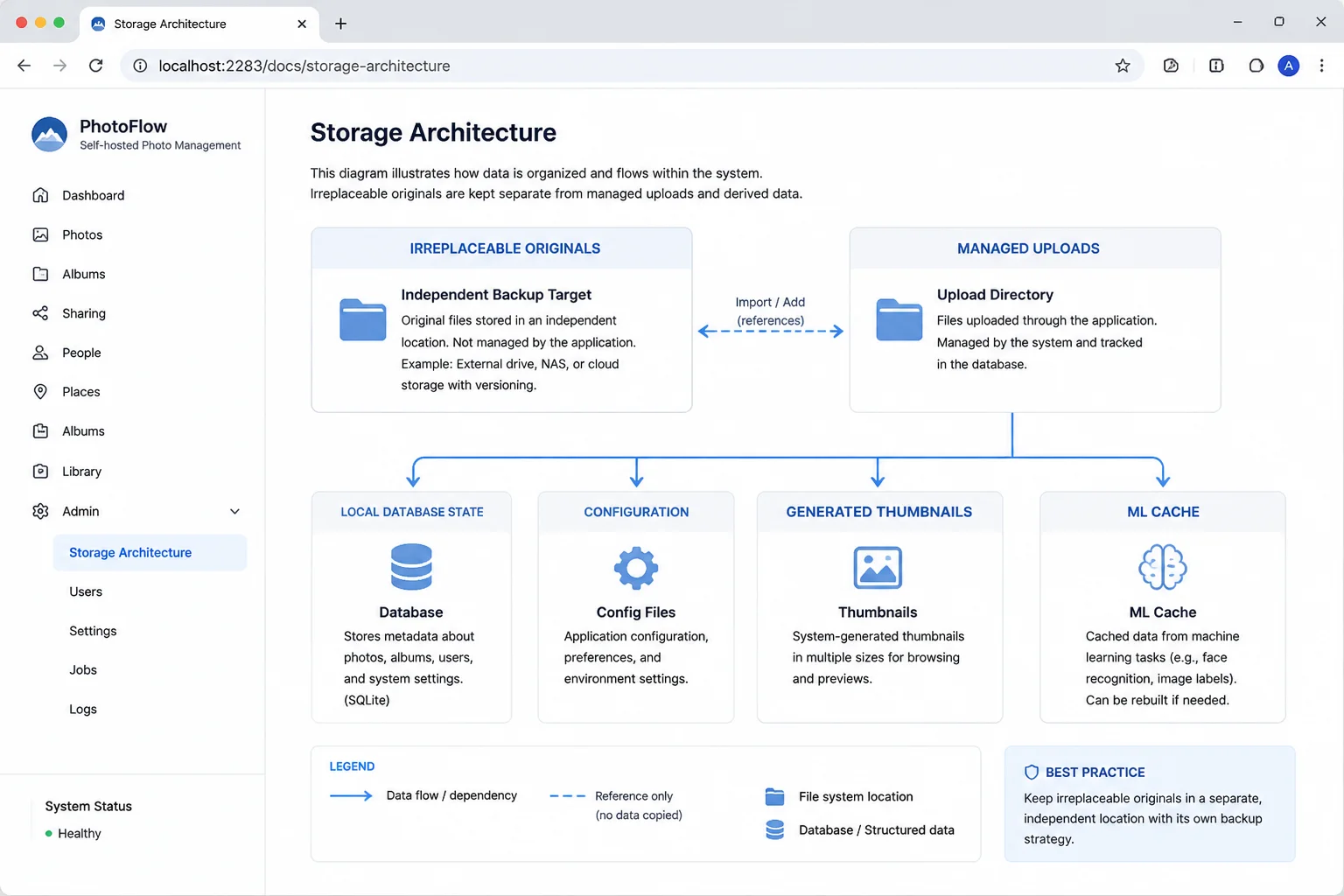Image resolution: width=1344 pixels, height=896 pixels.
Task: Click the IRREPLACEABLE ORIGINALS card header
Action: 501,248
